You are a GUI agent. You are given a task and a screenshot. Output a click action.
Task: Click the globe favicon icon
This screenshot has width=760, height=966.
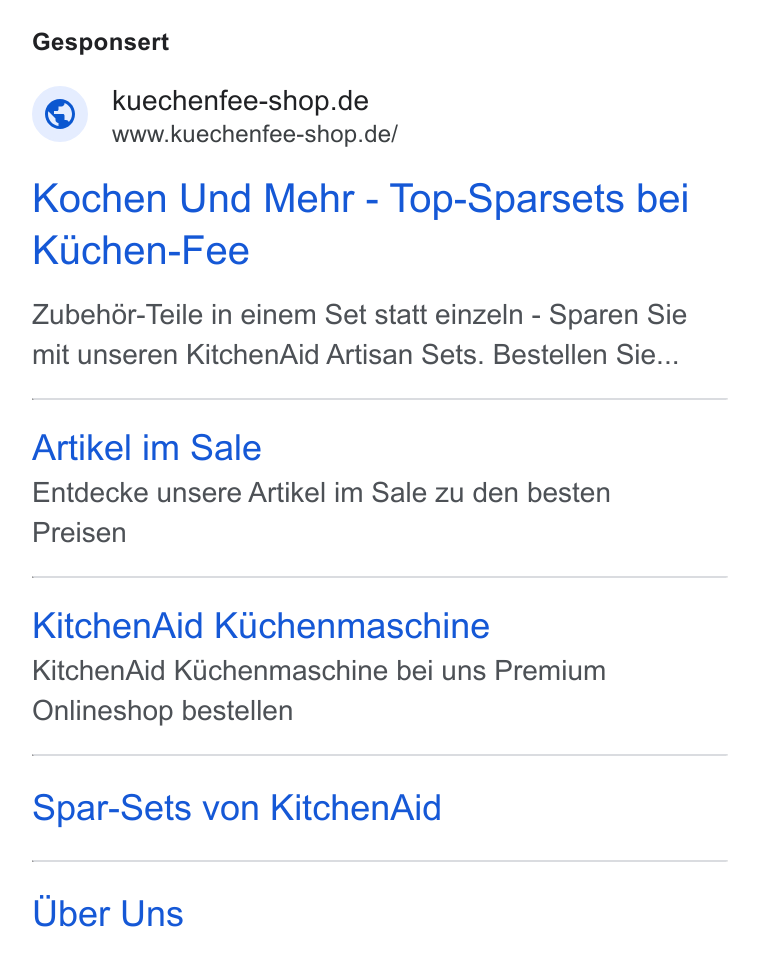(x=60, y=114)
